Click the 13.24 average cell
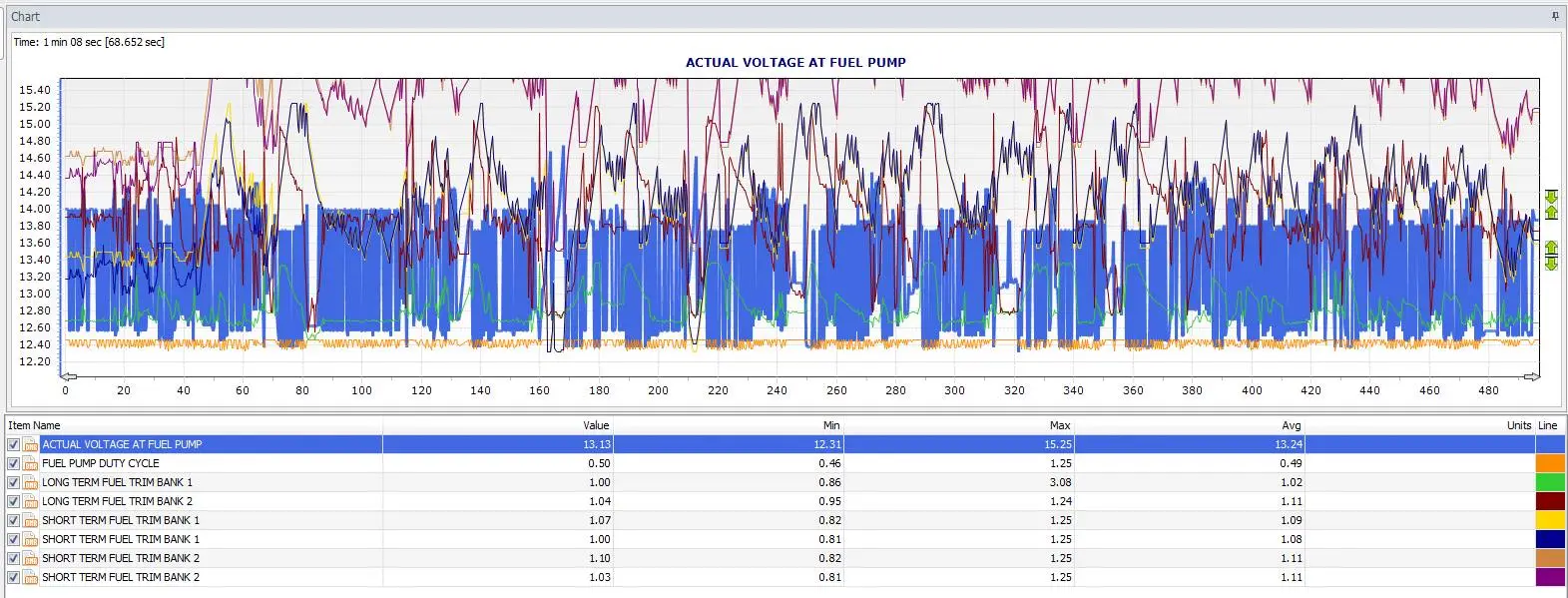The image size is (1568, 598). [x=1289, y=445]
